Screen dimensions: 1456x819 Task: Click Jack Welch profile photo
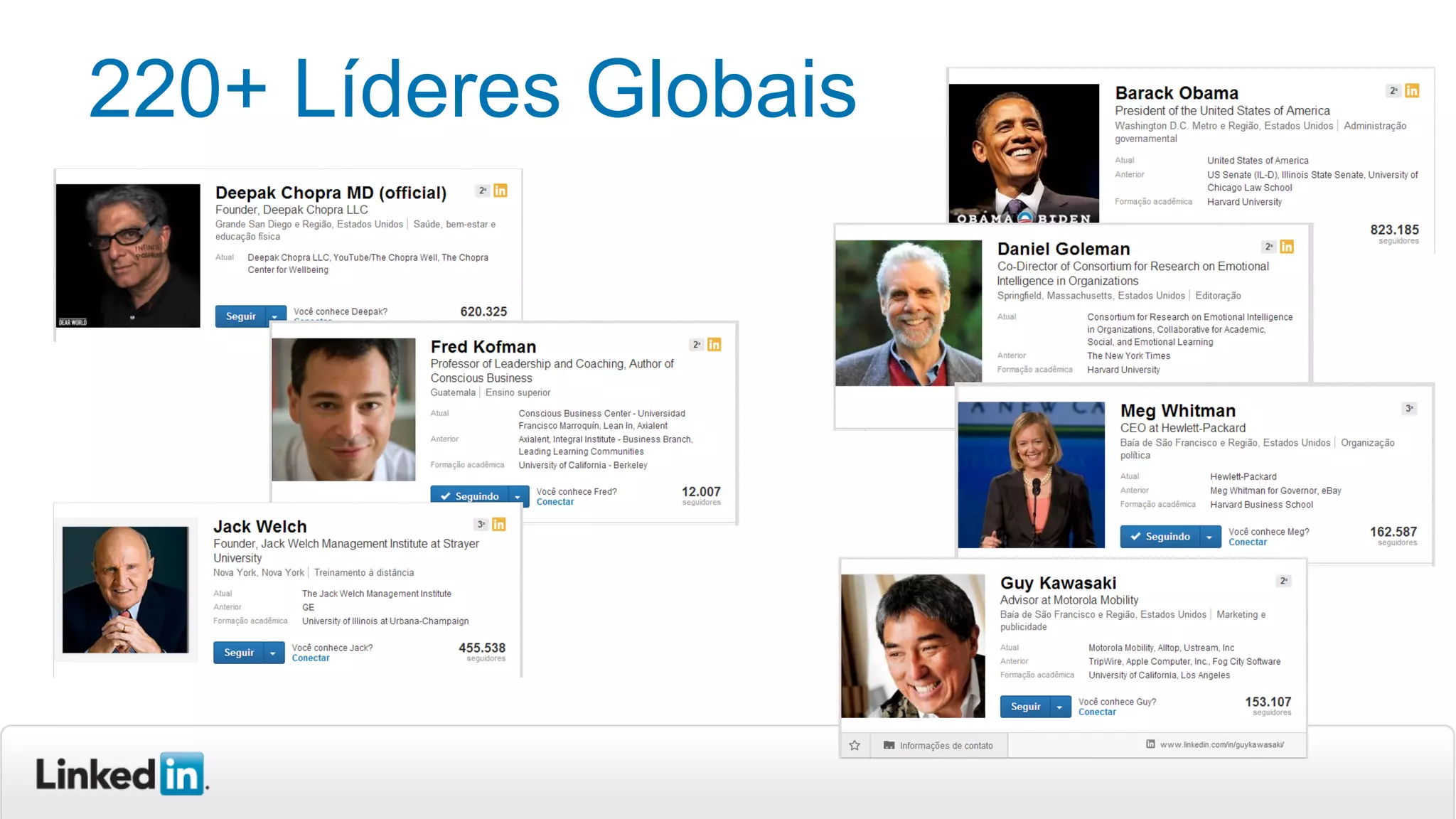tap(125, 590)
